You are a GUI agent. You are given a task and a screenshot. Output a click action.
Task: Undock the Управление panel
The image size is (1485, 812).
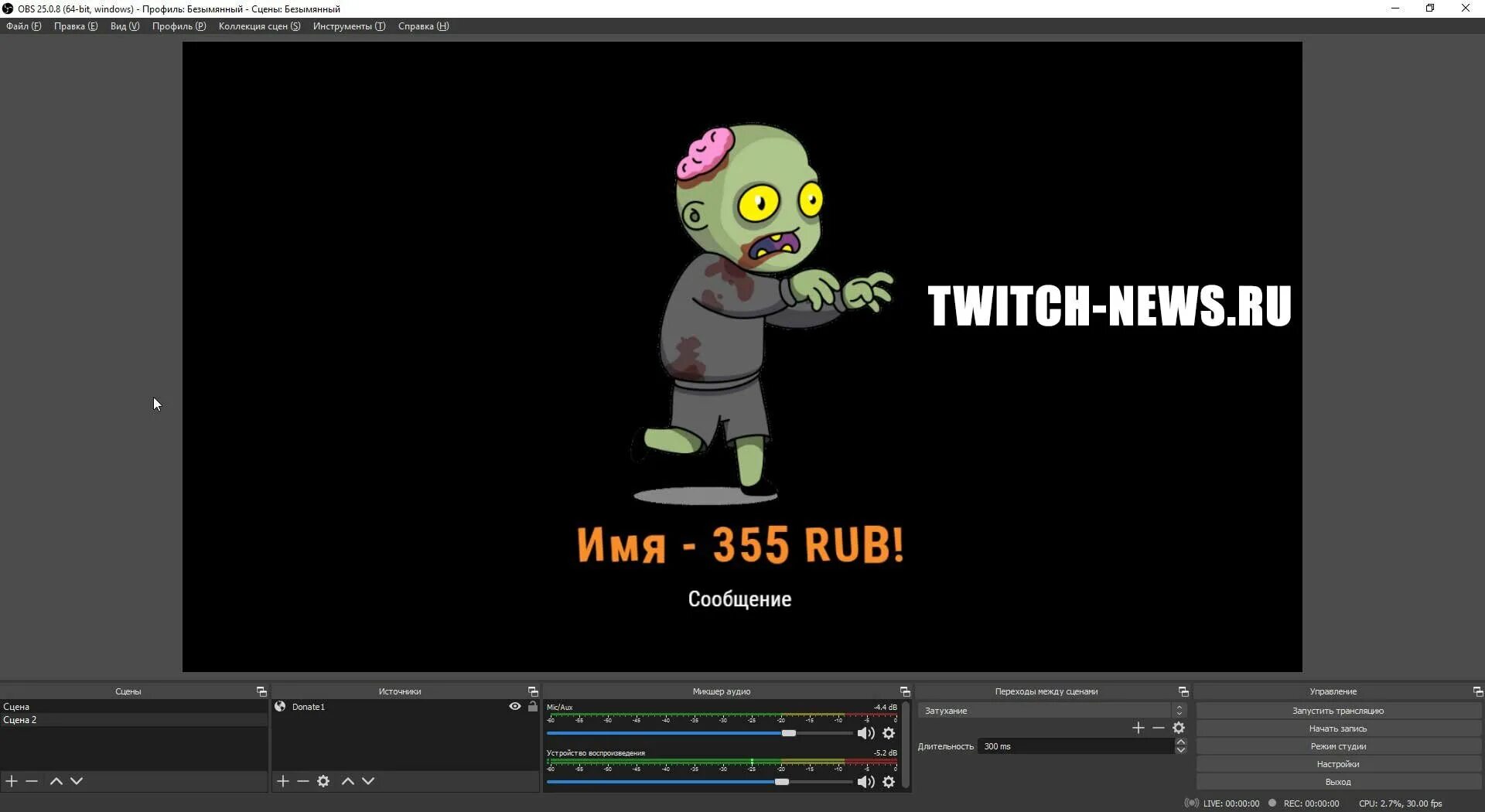point(1478,691)
